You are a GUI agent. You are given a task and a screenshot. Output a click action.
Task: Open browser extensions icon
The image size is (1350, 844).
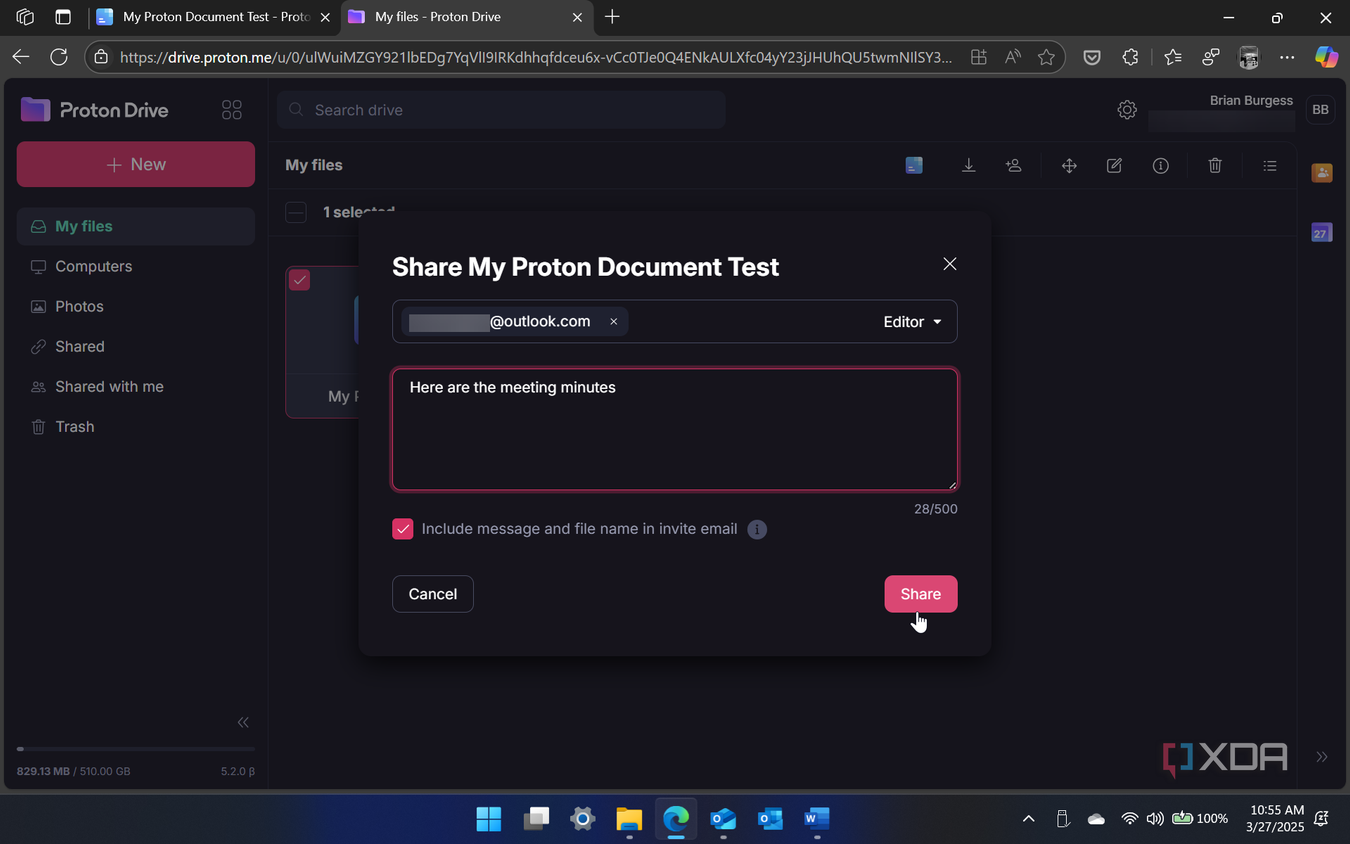click(x=1130, y=57)
